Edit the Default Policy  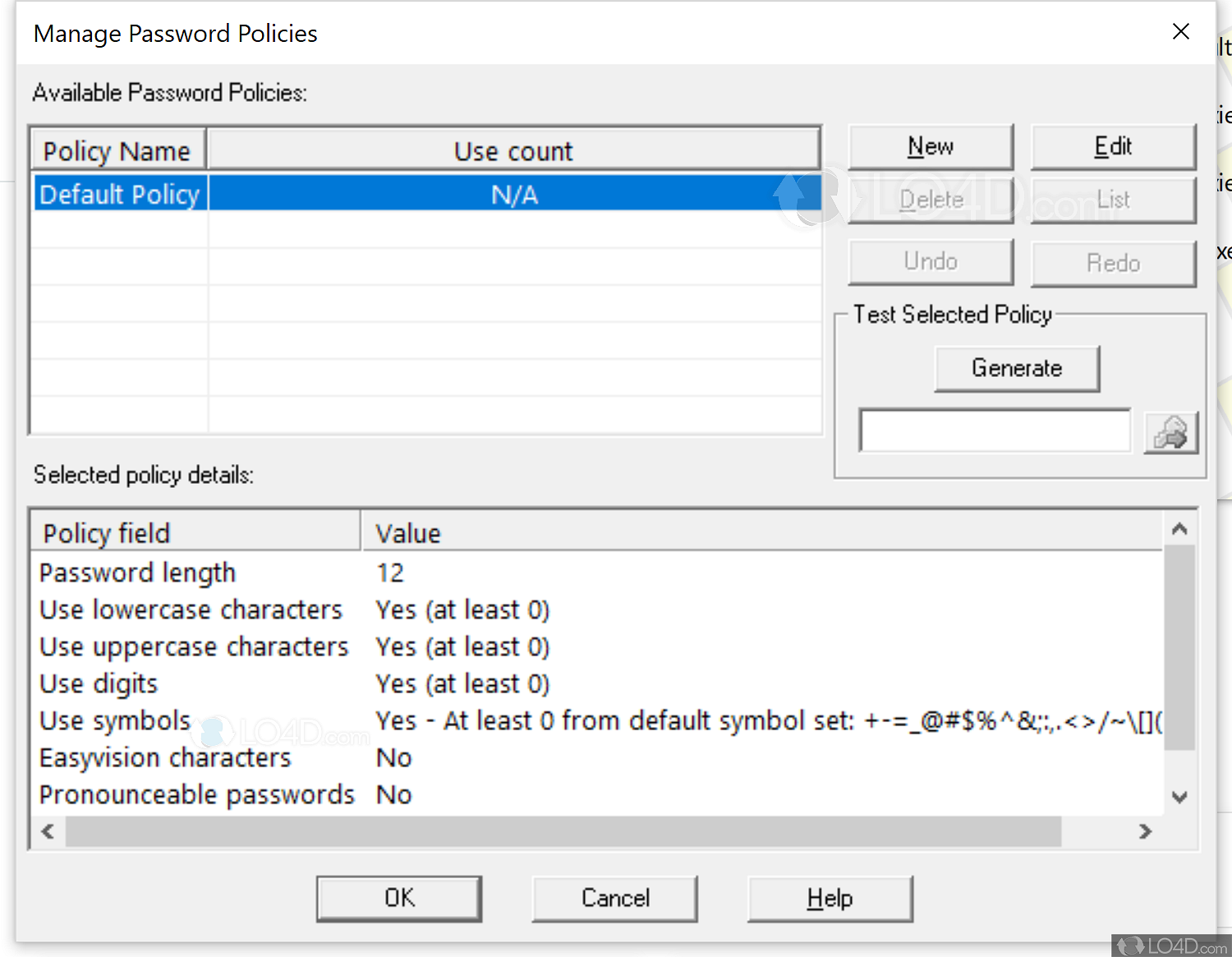point(1113,146)
